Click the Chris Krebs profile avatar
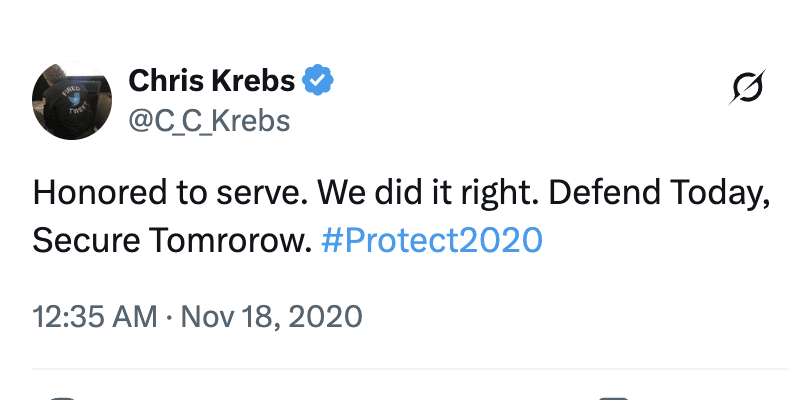This screenshot has width=788, height=400. [71, 100]
